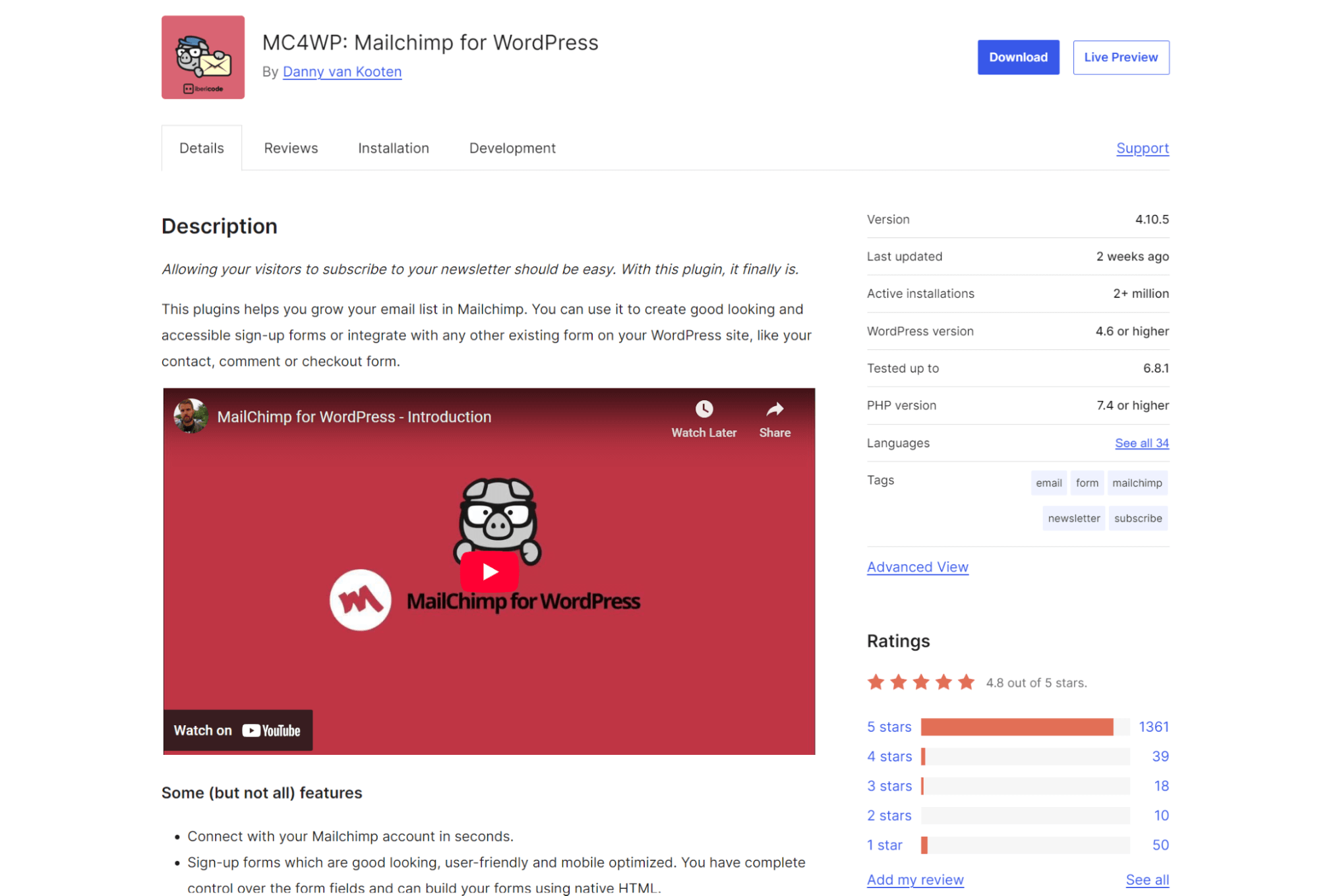See all 34 languages

click(x=1141, y=443)
